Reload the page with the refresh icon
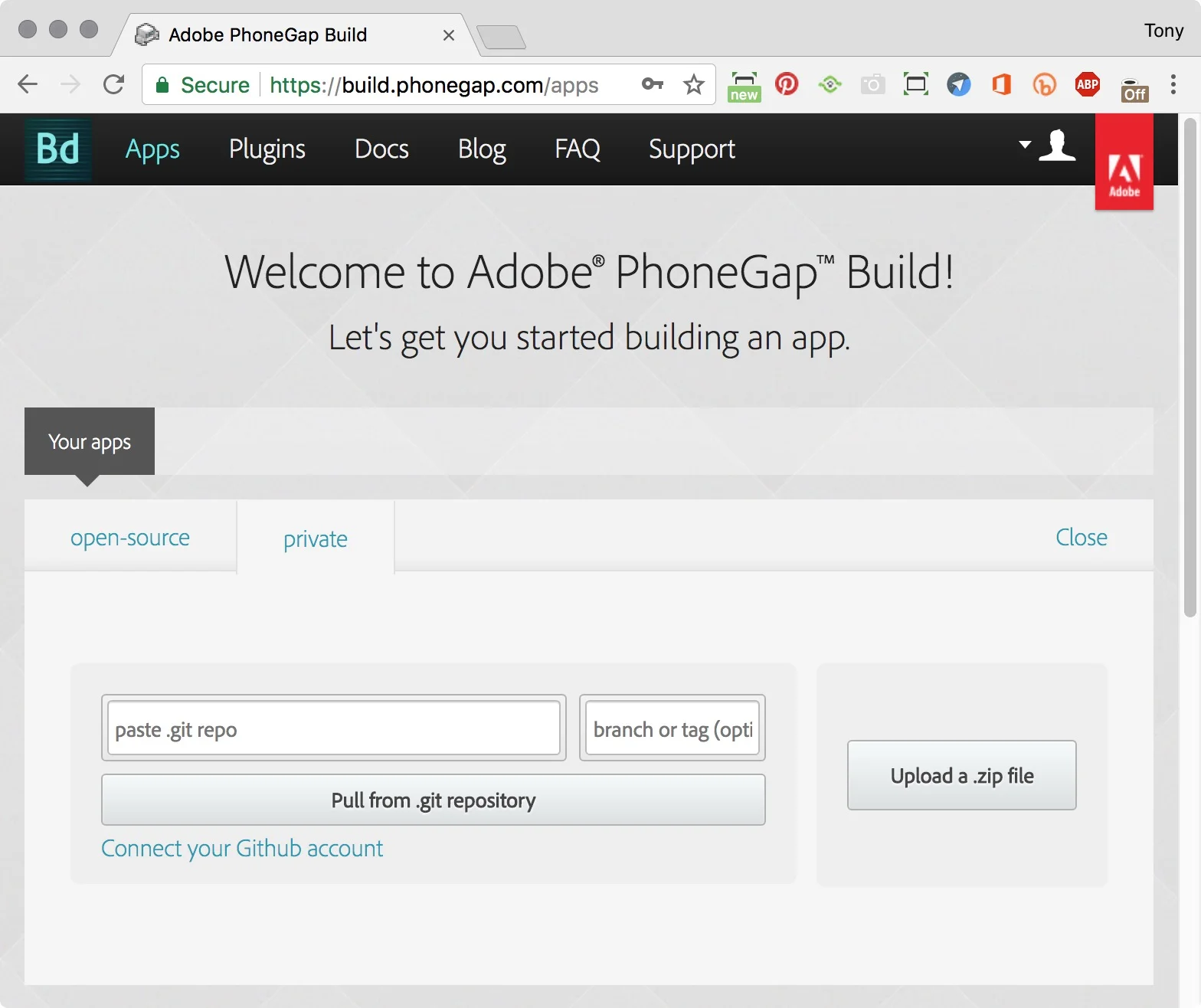Screen dimensions: 1201x1008 [113, 84]
